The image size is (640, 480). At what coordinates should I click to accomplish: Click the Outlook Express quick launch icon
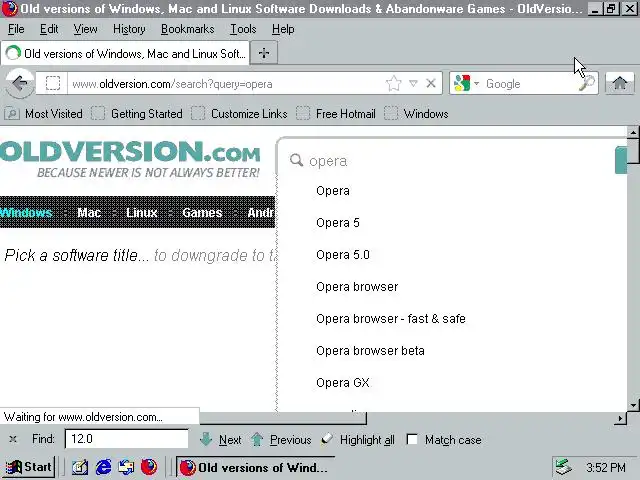[x=126, y=467]
